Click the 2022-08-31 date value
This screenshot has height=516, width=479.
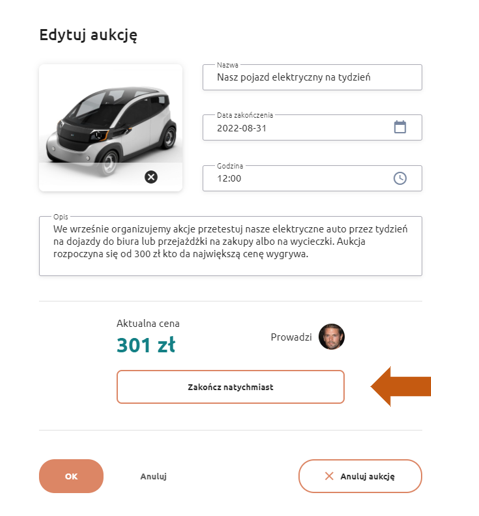pyautogui.click(x=242, y=128)
